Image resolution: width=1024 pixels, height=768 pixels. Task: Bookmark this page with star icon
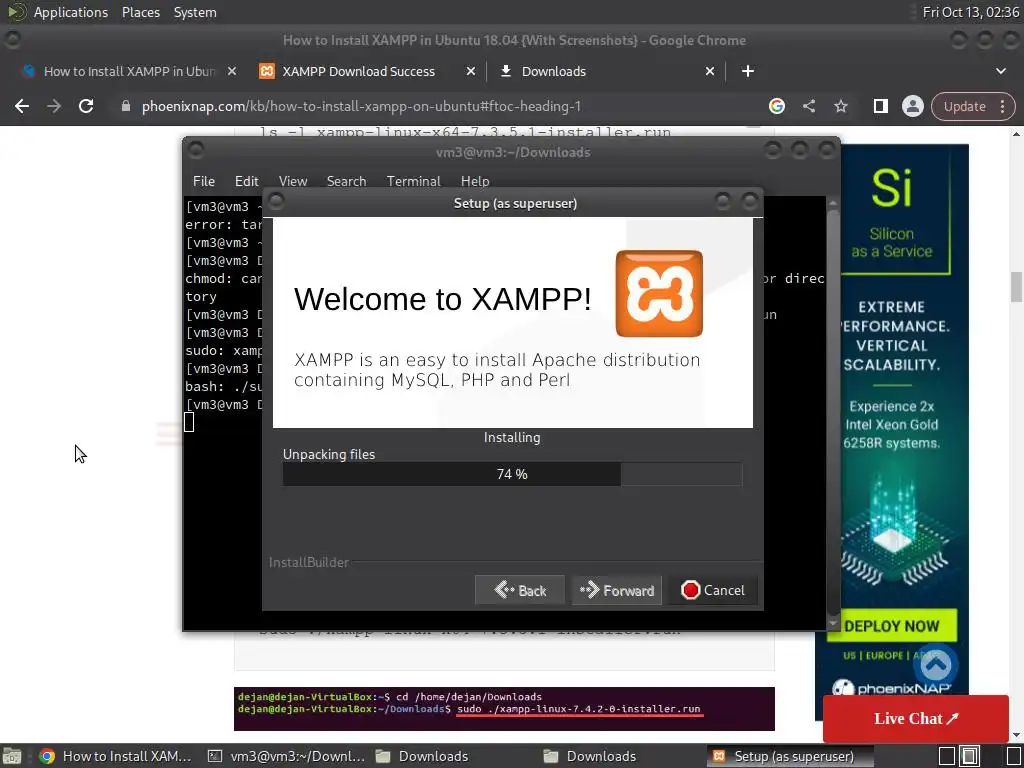pyautogui.click(x=841, y=106)
